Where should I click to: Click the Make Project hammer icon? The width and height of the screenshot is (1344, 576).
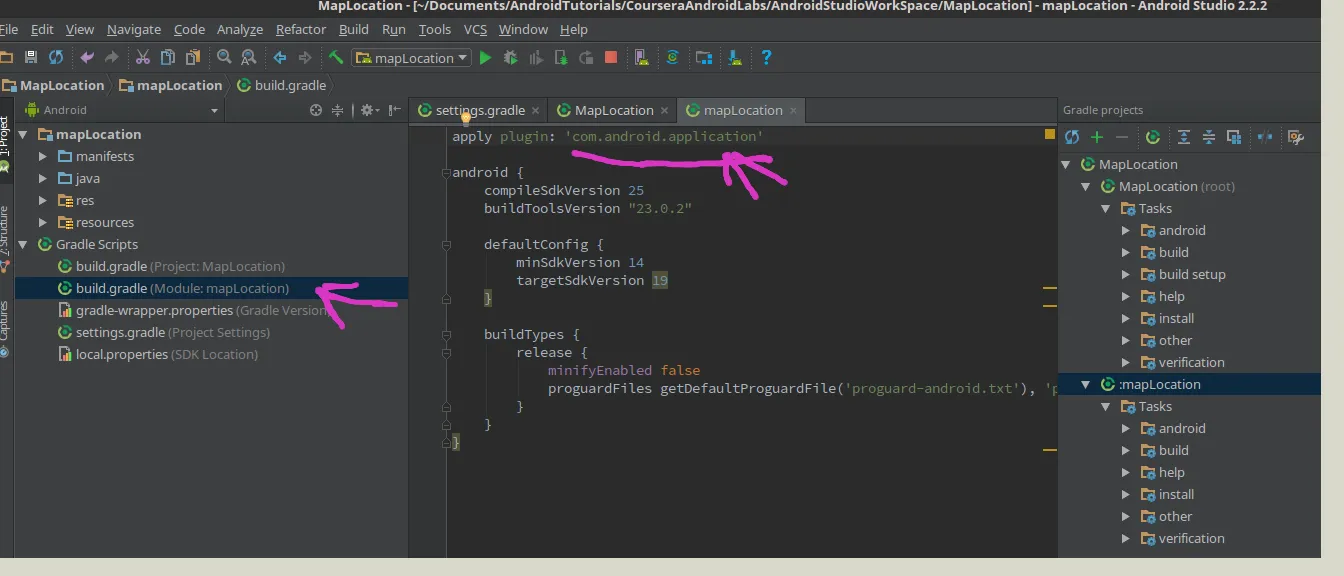(336, 58)
